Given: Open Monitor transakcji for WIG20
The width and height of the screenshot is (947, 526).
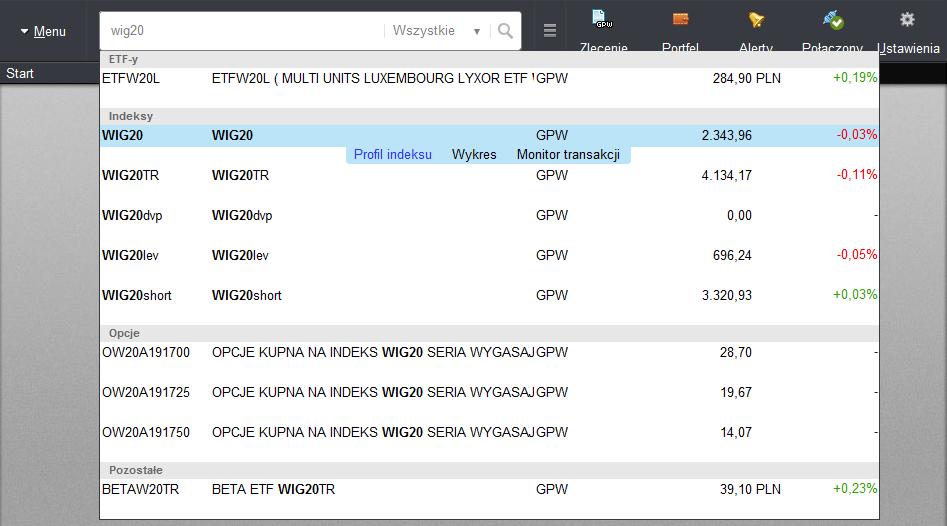Looking at the screenshot, I should 568,155.
